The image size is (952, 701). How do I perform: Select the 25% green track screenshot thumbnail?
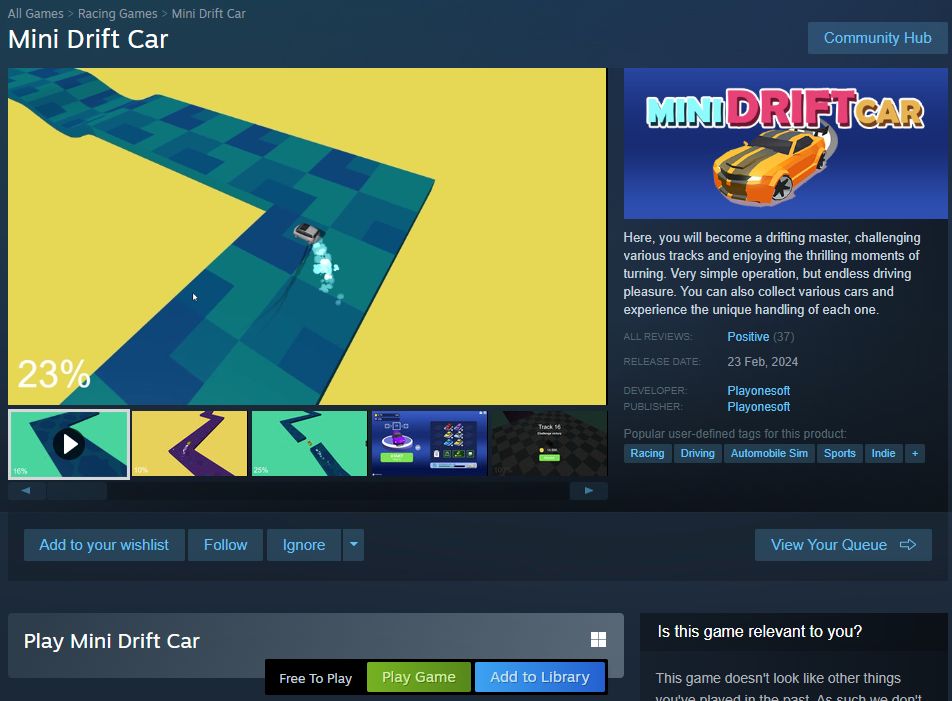click(x=309, y=444)
